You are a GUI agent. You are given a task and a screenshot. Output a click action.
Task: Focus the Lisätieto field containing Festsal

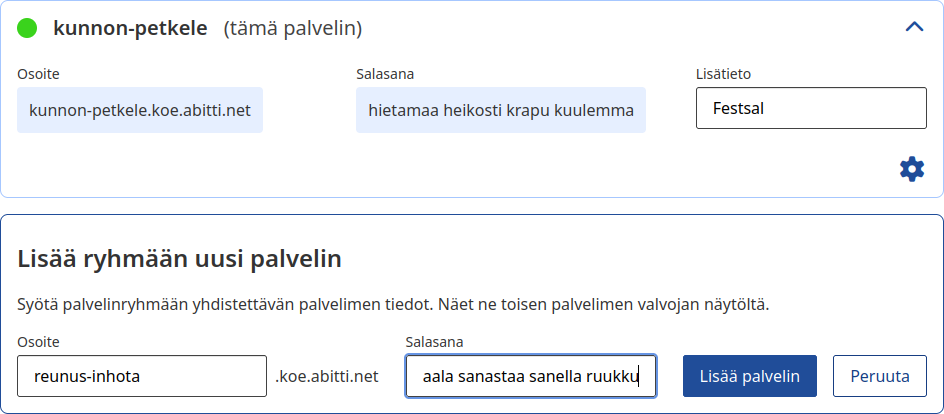point(811,108)
